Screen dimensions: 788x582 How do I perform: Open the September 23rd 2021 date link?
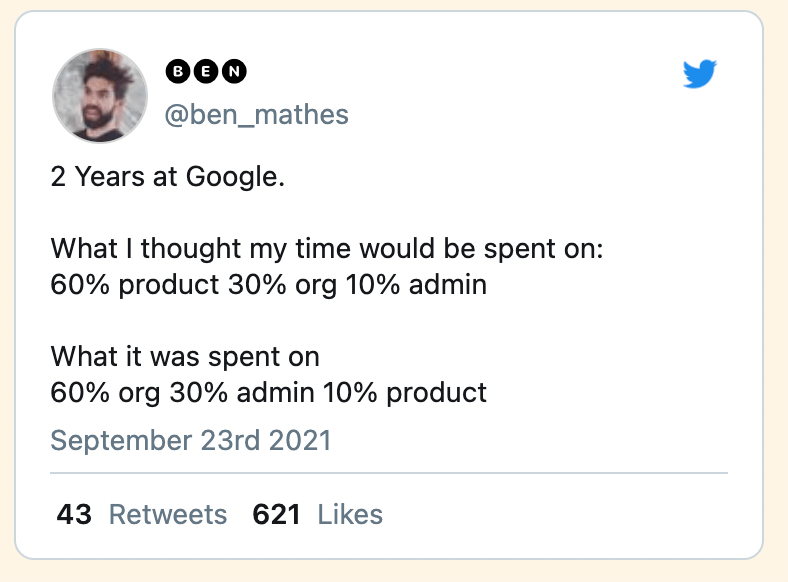(x=190, y=440)
